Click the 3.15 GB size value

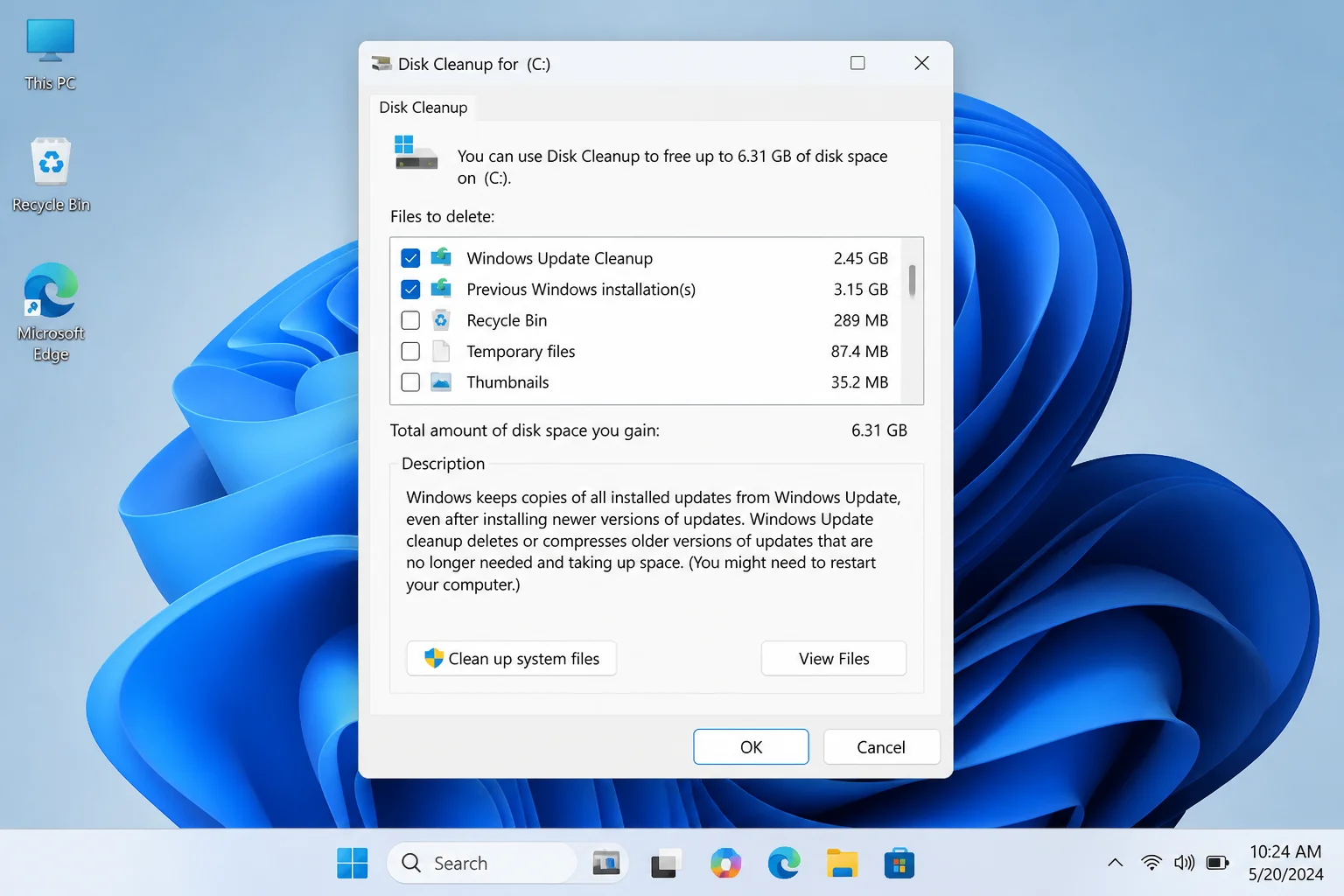tap(860, 289)
